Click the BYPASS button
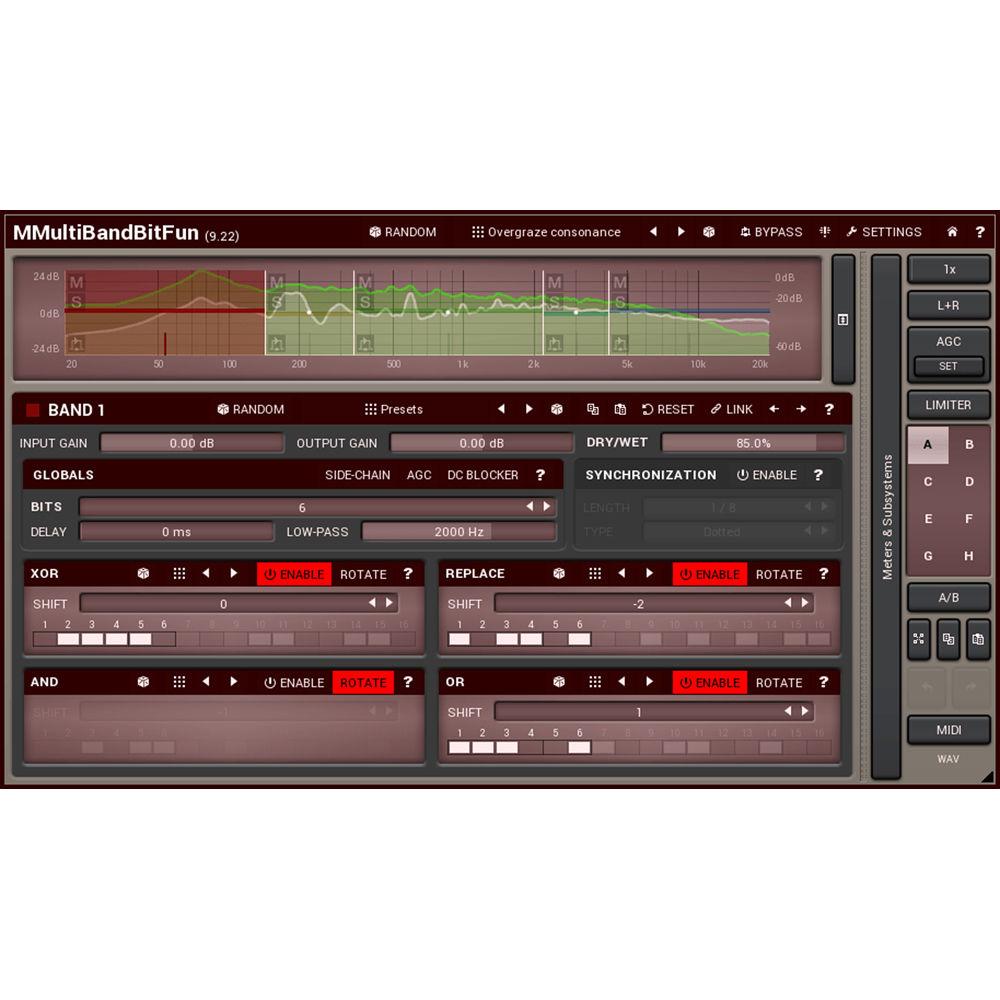 [771, 232]
